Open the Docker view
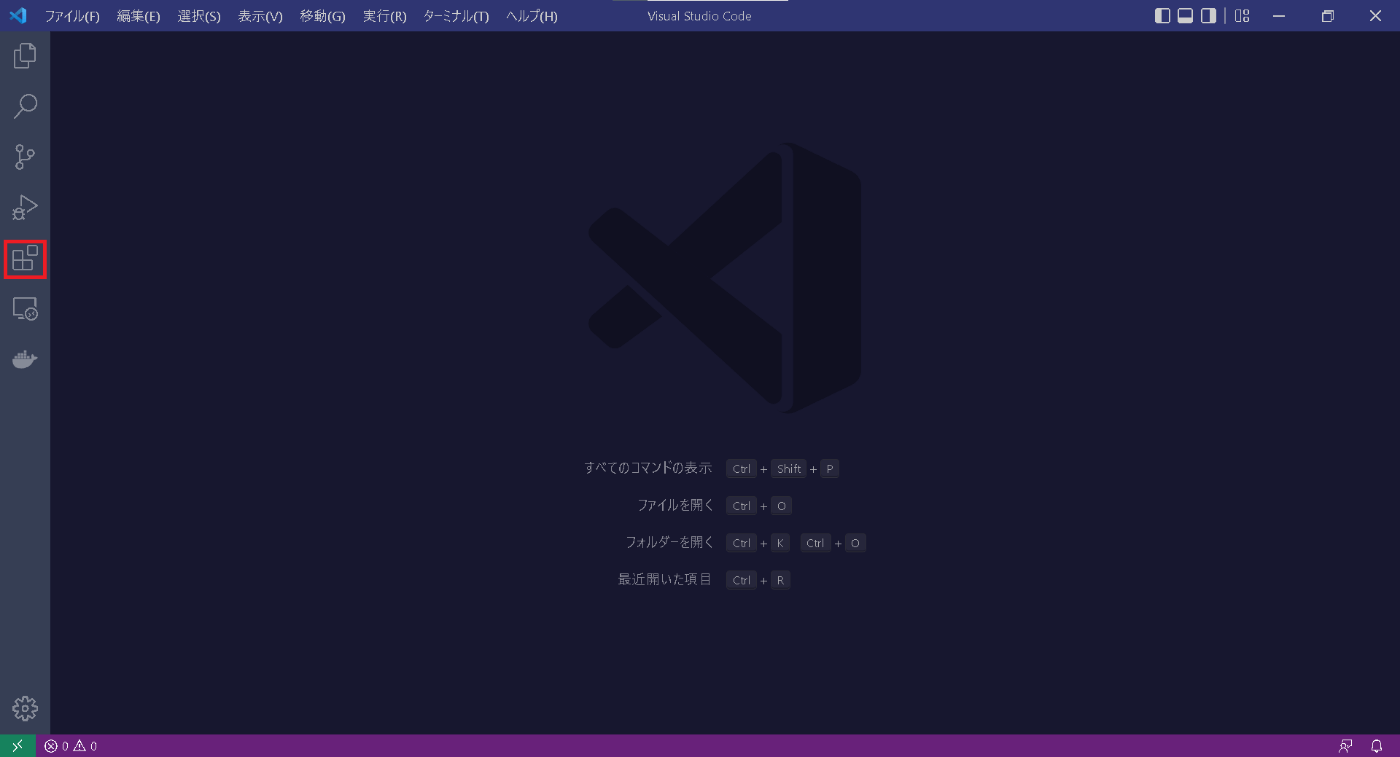 [x=25, y=359]
